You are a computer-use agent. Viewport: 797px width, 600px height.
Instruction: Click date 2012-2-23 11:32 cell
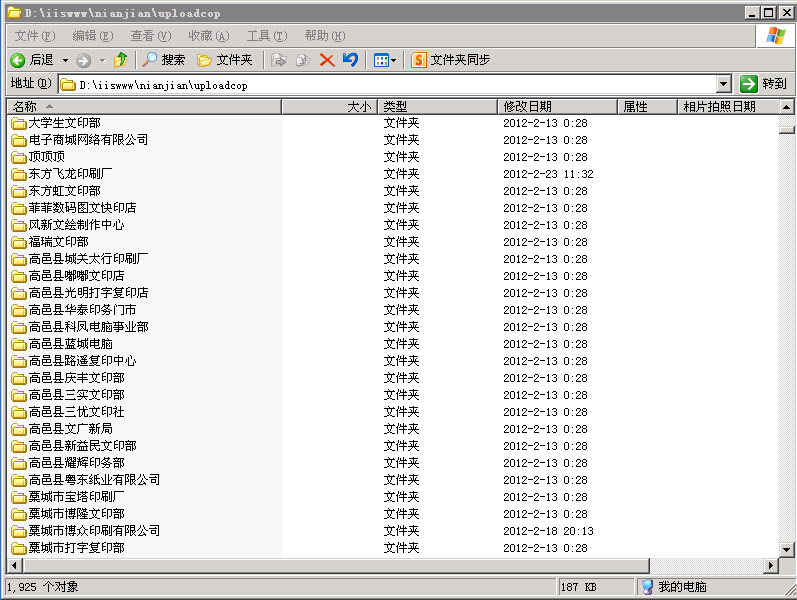tap(548, 174)
